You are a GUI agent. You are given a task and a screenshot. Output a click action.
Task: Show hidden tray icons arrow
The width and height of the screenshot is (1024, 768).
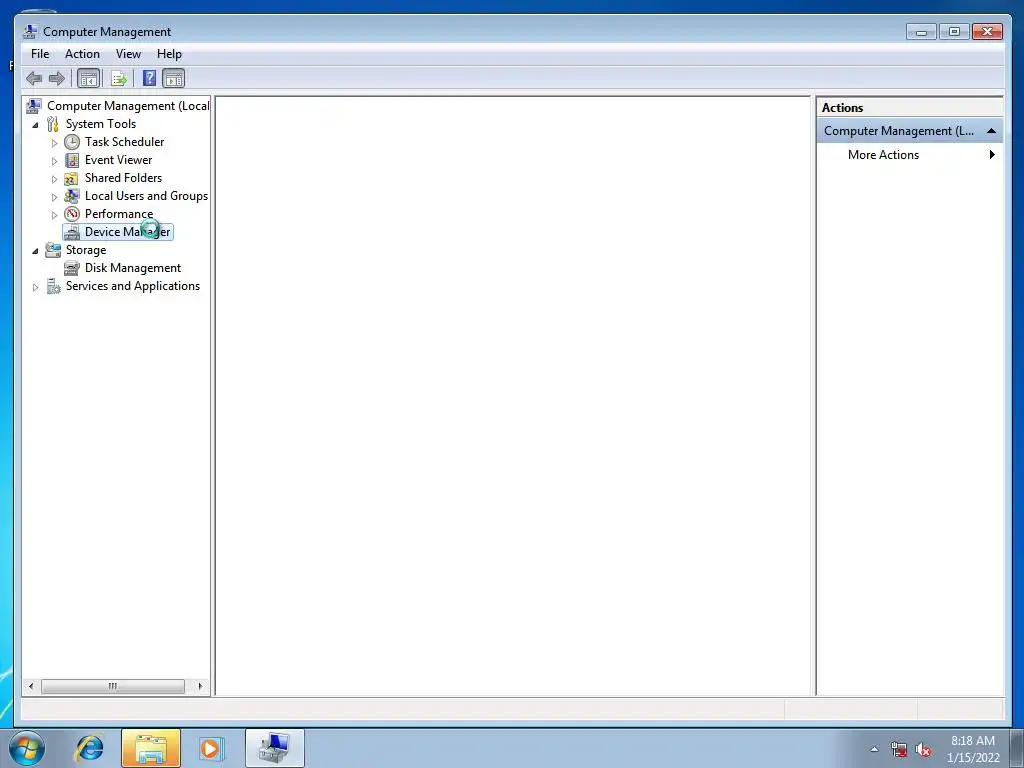pyautogui.click(x=874, y=750)
